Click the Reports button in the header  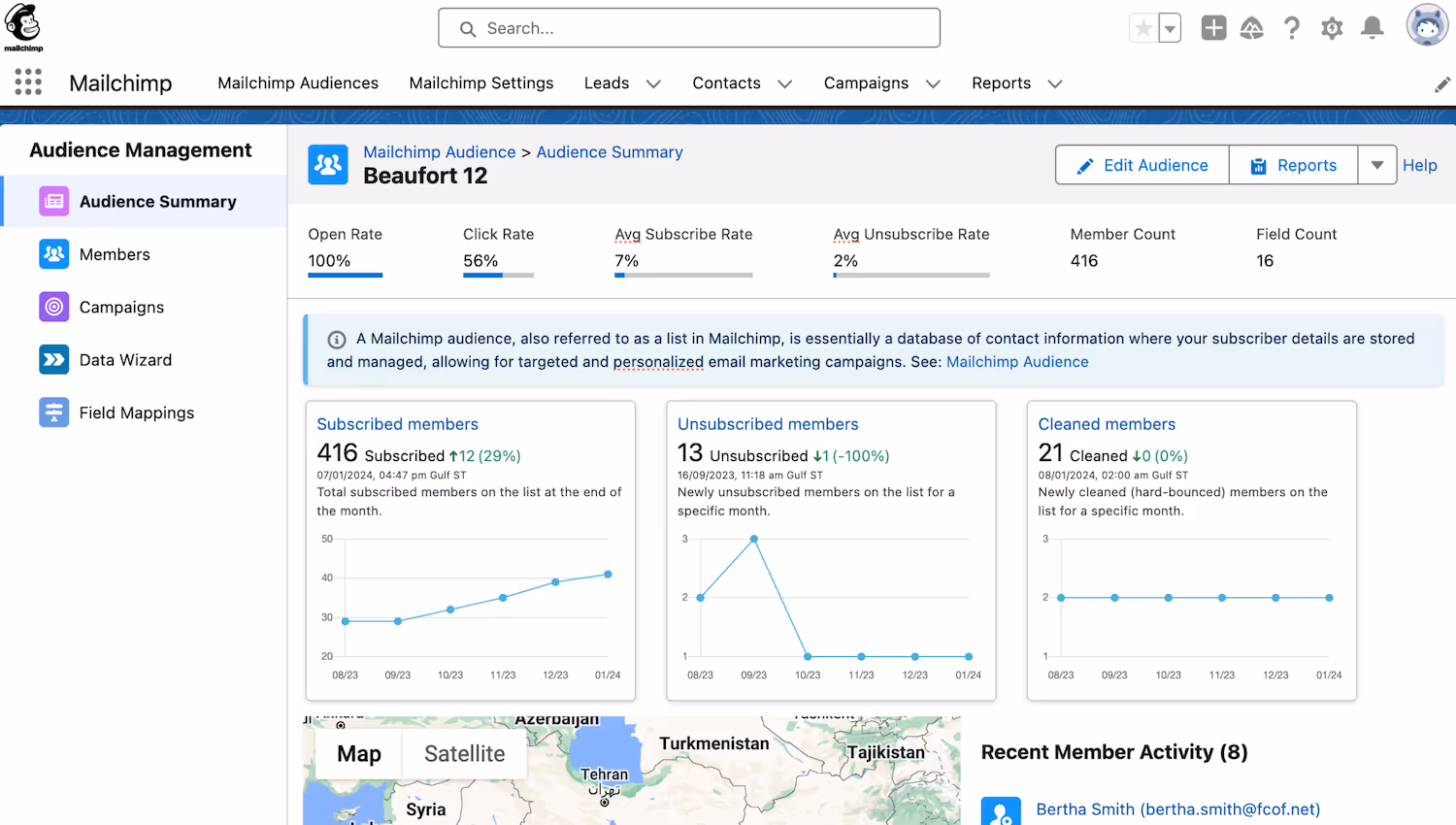(x=1294, y=165)
